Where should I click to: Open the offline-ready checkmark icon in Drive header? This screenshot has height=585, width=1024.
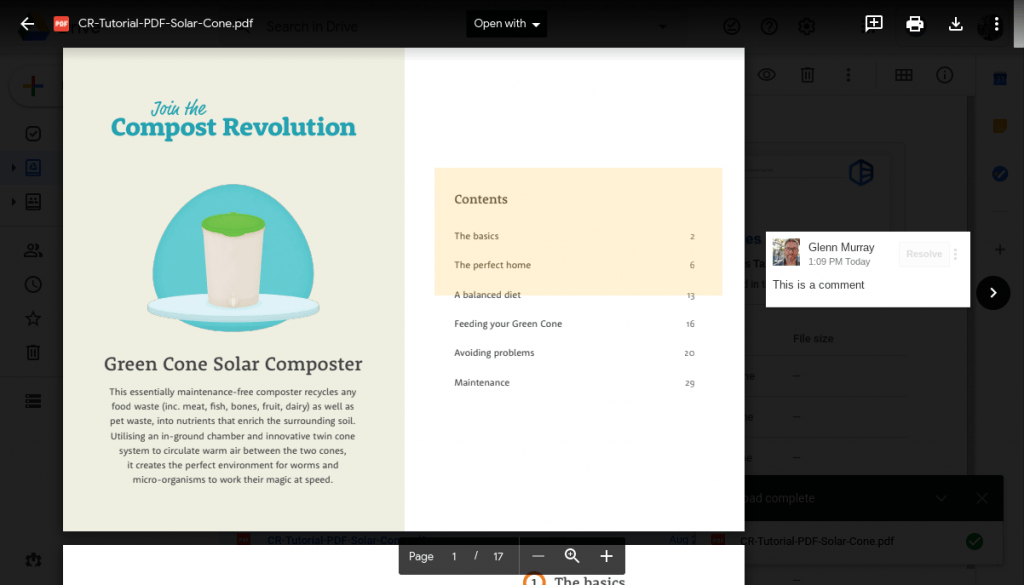(731, 26)
